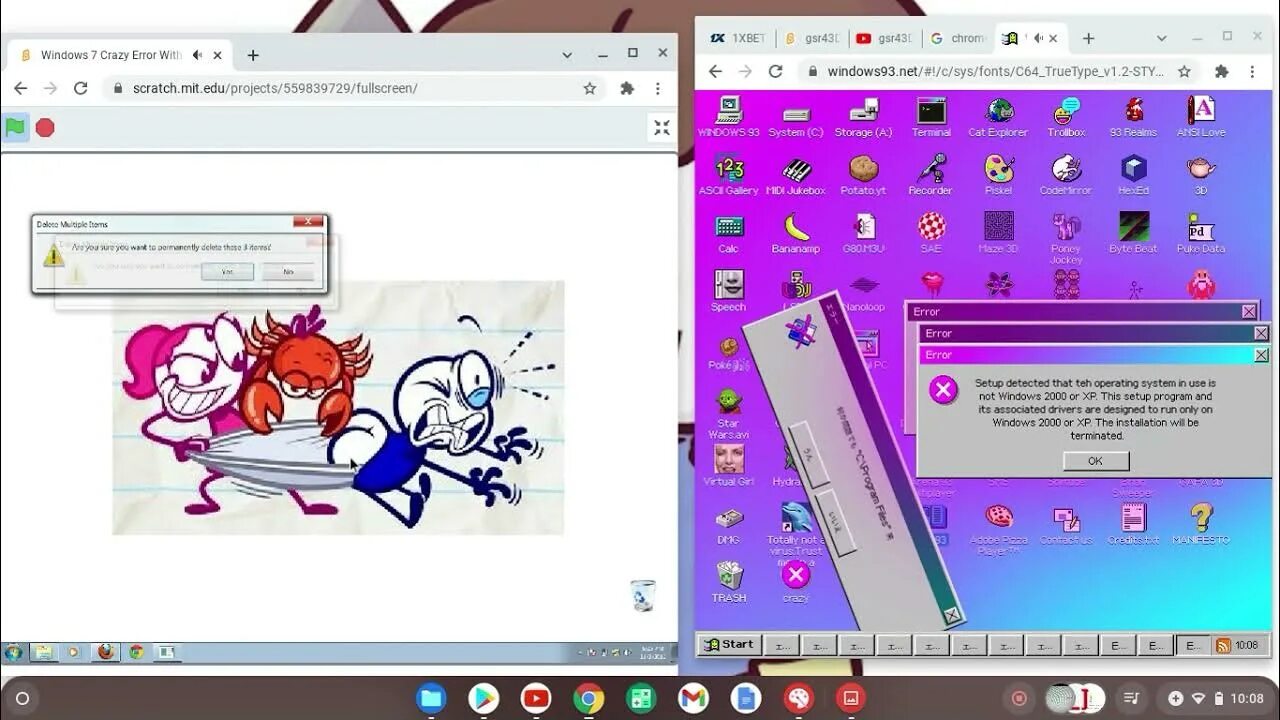Open SAE checkered ball icon
This screenshot has height=720, width=1280.
(931, 234)
